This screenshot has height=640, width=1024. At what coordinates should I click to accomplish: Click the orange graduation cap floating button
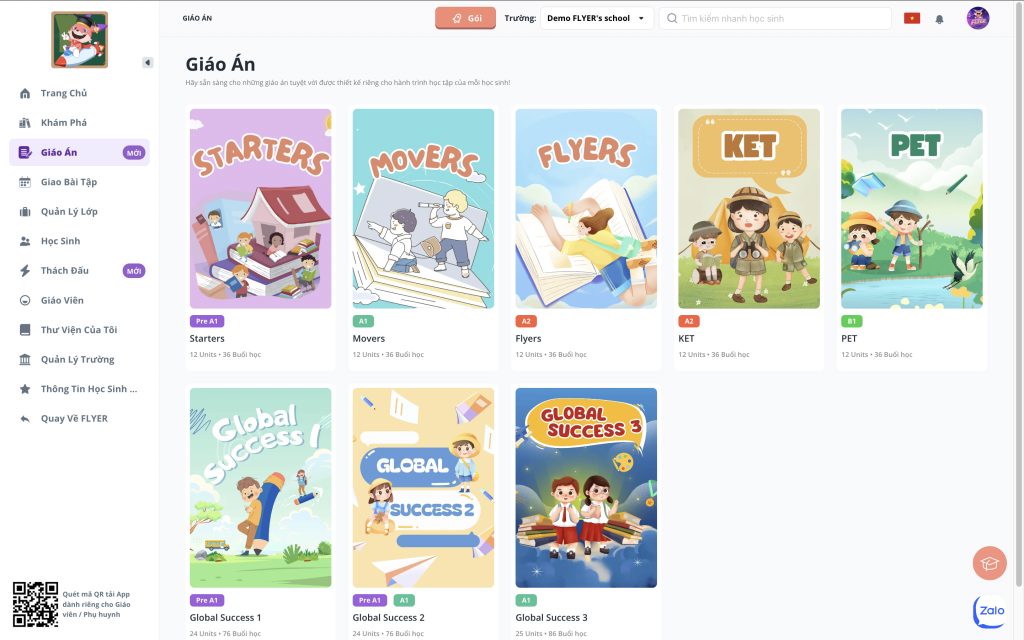(989, 563)
